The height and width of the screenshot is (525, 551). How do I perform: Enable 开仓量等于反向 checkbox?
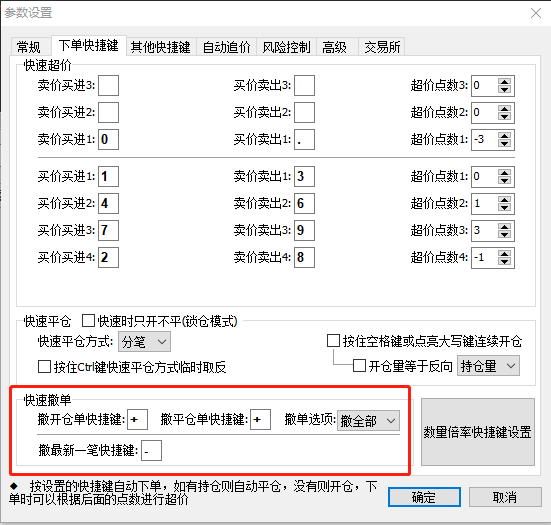(359, 365)
